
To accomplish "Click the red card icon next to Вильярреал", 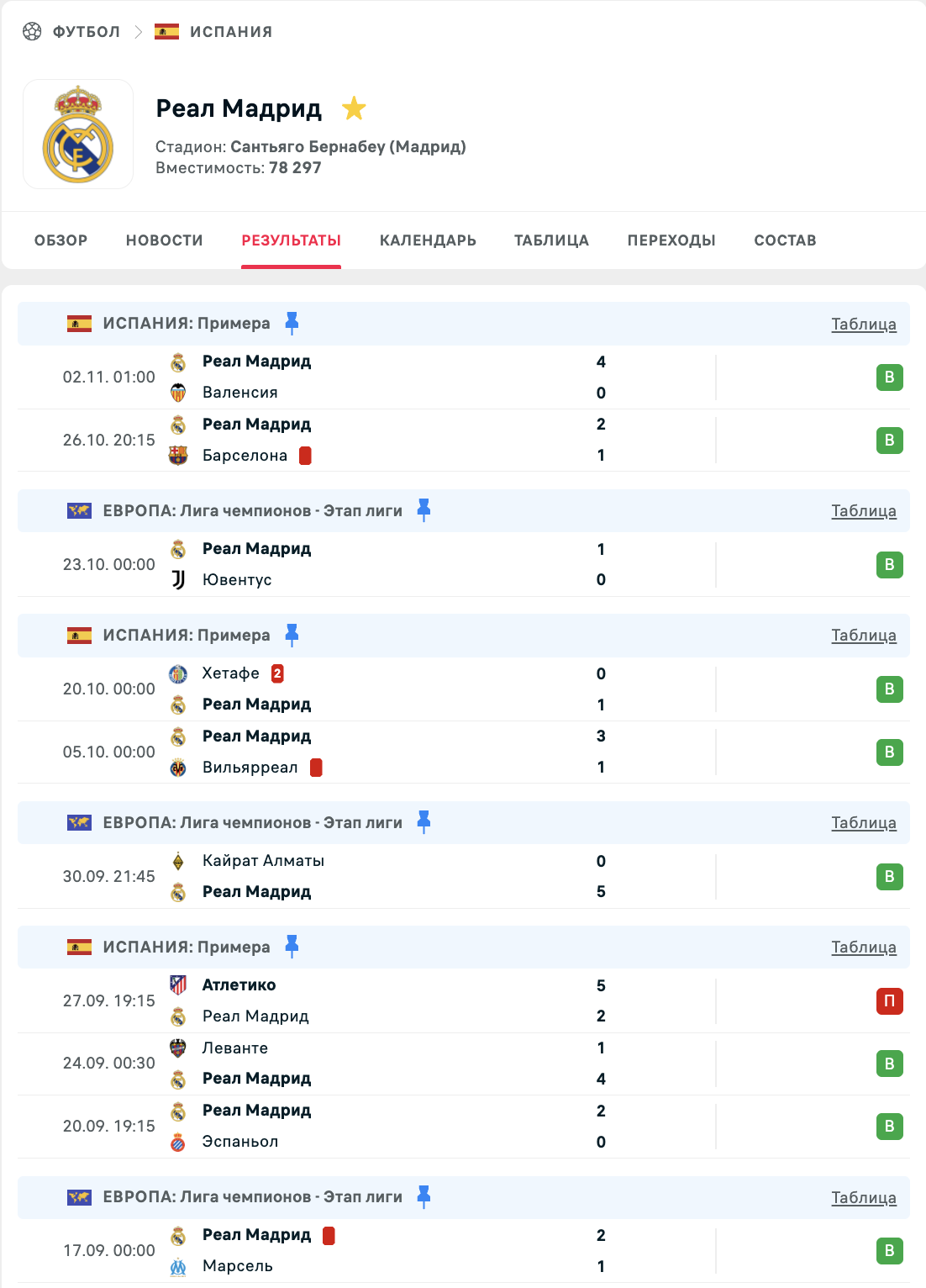I will [316, 768].
